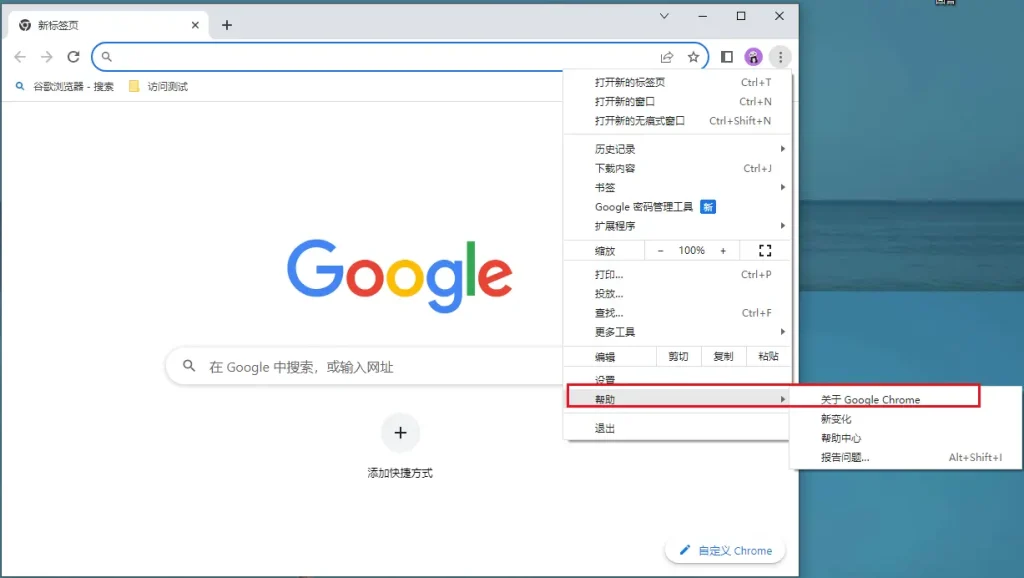Expand the 历史记录 submenu
Viewport: 1024px width, 578px height.
pos(678,149)
